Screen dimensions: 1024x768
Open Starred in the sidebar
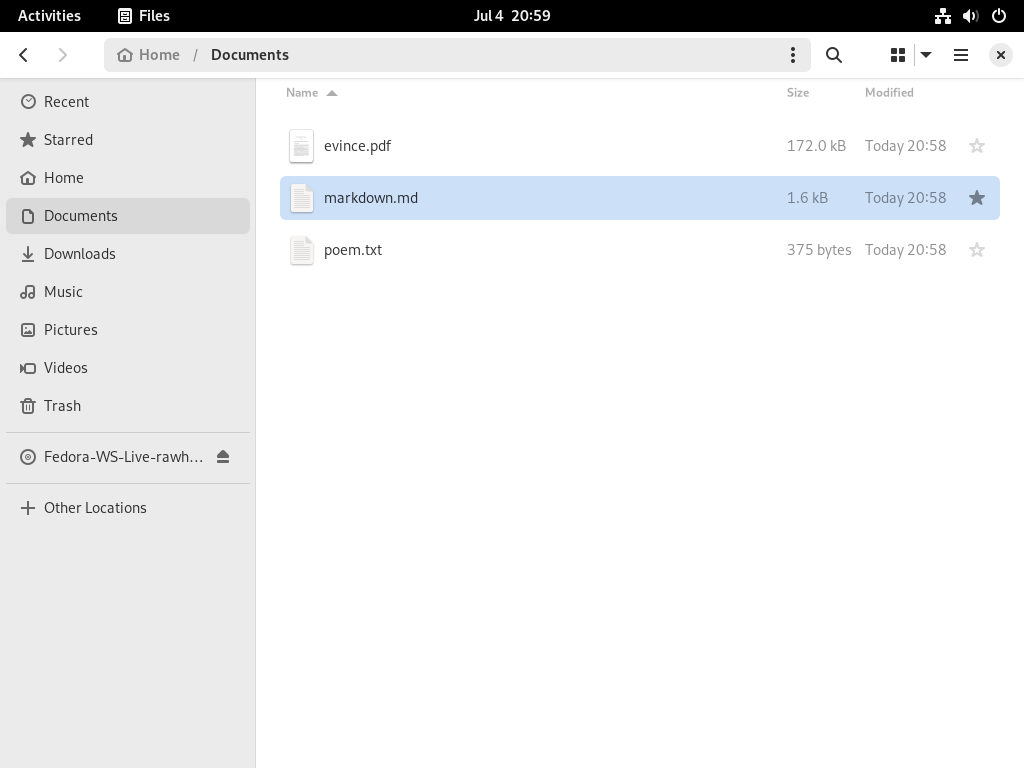pyautogui.click(x=128, y=140)
